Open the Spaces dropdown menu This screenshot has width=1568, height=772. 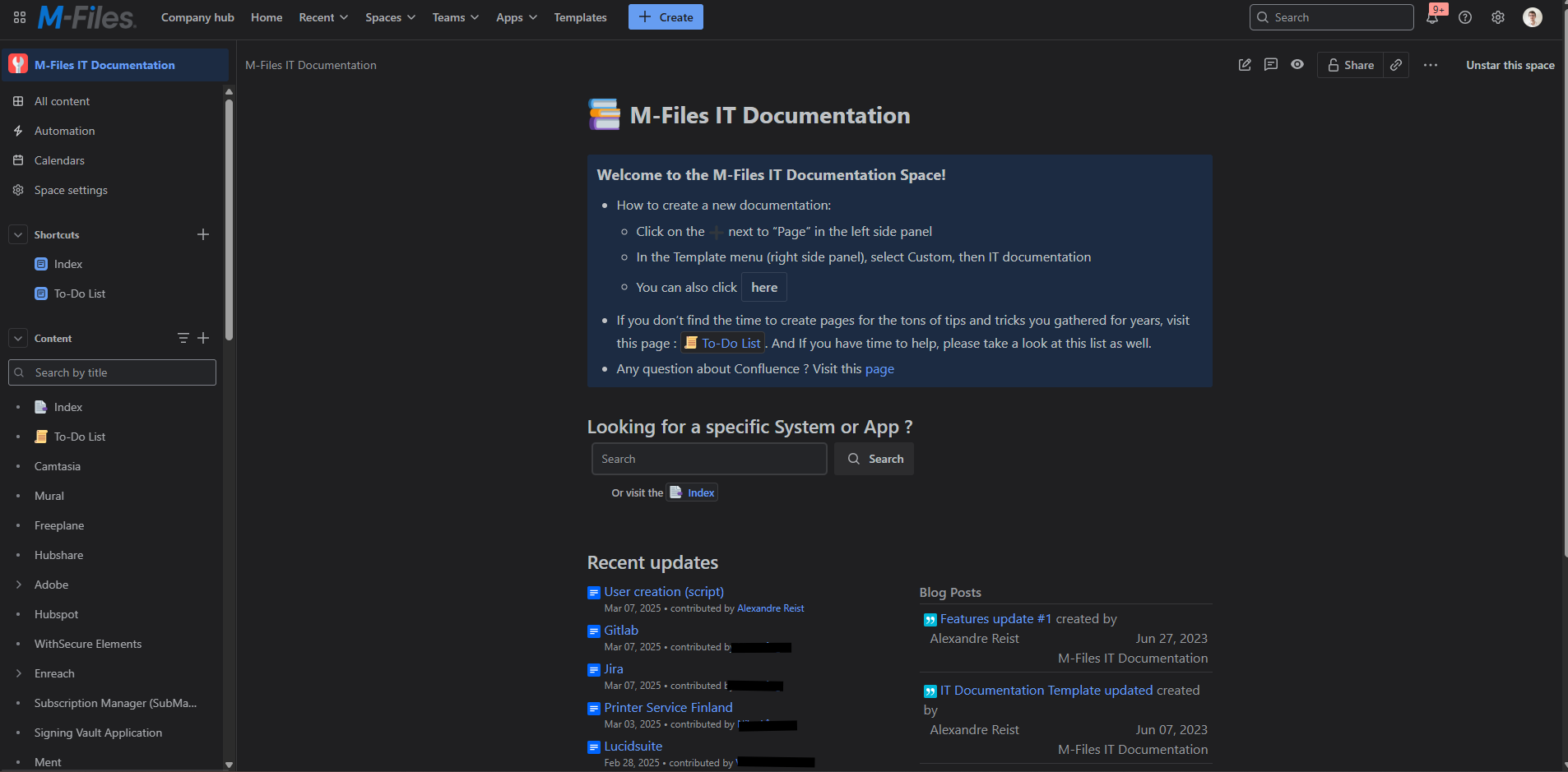tap(390, 17)
